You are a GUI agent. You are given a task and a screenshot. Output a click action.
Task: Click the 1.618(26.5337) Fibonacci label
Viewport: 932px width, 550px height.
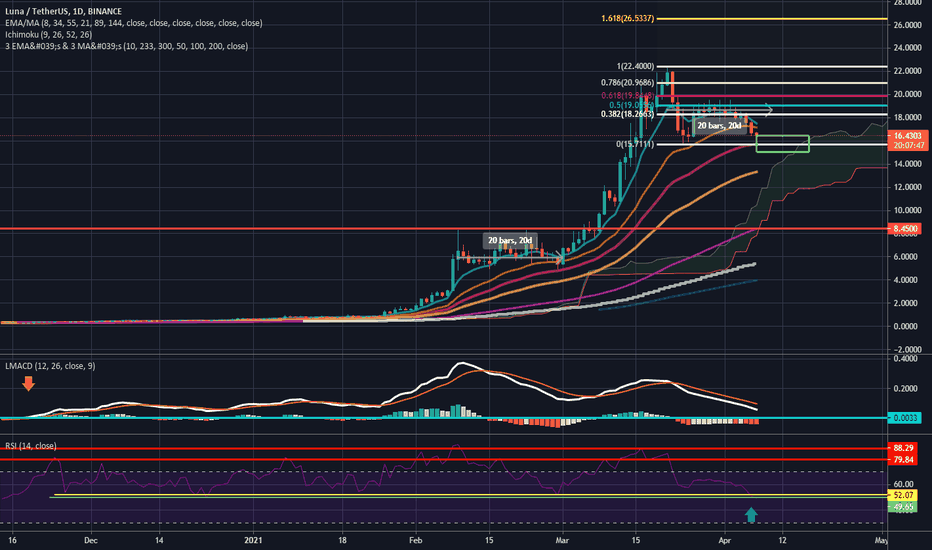tap(627, 18)
